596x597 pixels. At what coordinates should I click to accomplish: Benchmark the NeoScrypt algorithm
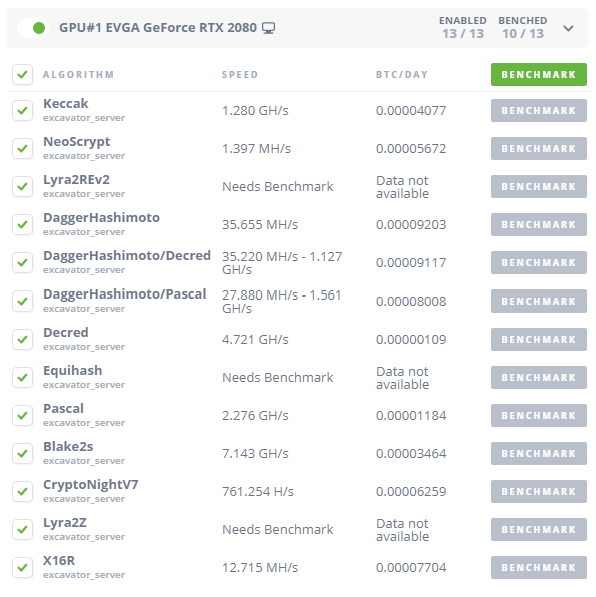click(x=538, y=148)
